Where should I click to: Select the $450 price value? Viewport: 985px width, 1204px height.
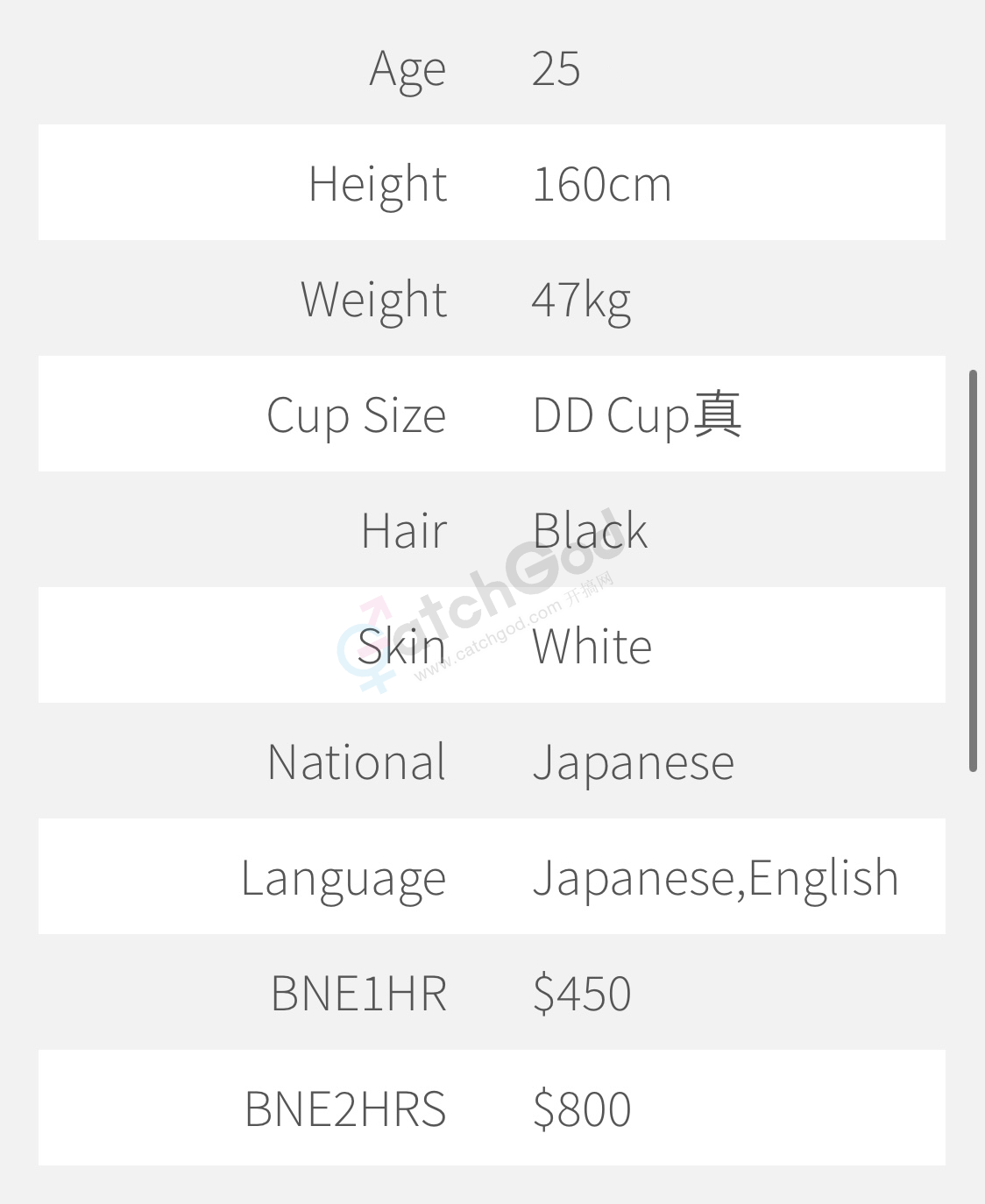coord(582,994)
